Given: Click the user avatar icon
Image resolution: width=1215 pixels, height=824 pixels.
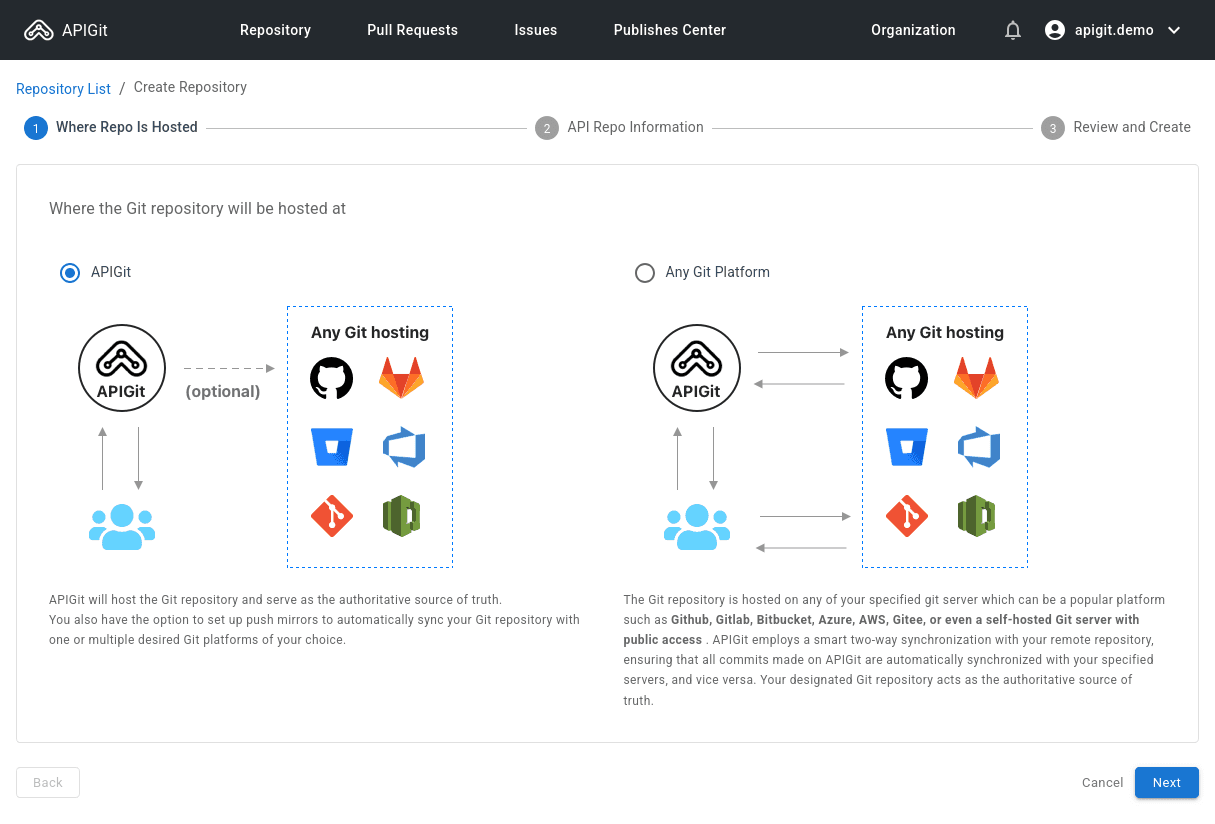Looking at the screenshot, I should (1055, 30).
